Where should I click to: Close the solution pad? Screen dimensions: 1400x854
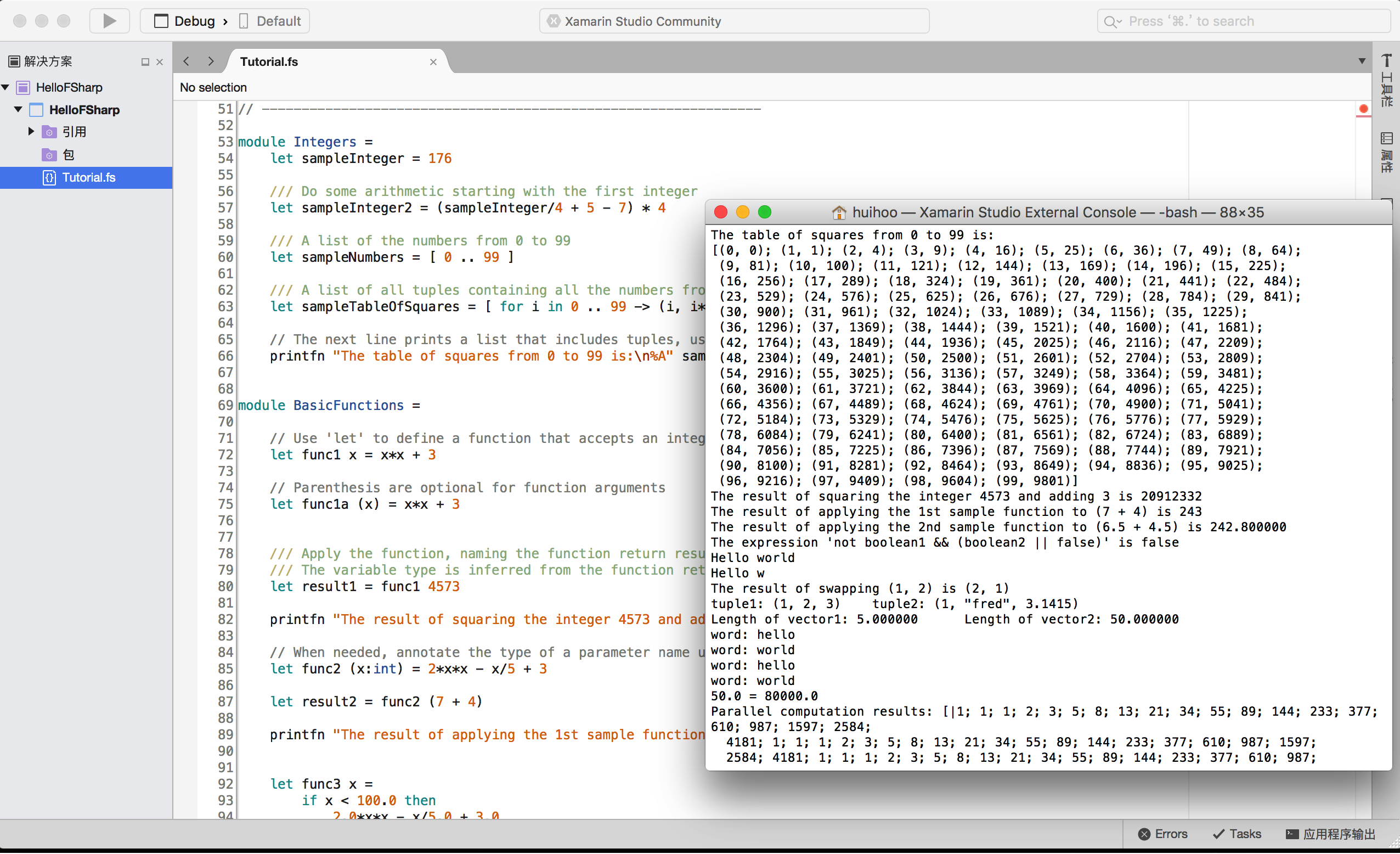tap(160, 62)
